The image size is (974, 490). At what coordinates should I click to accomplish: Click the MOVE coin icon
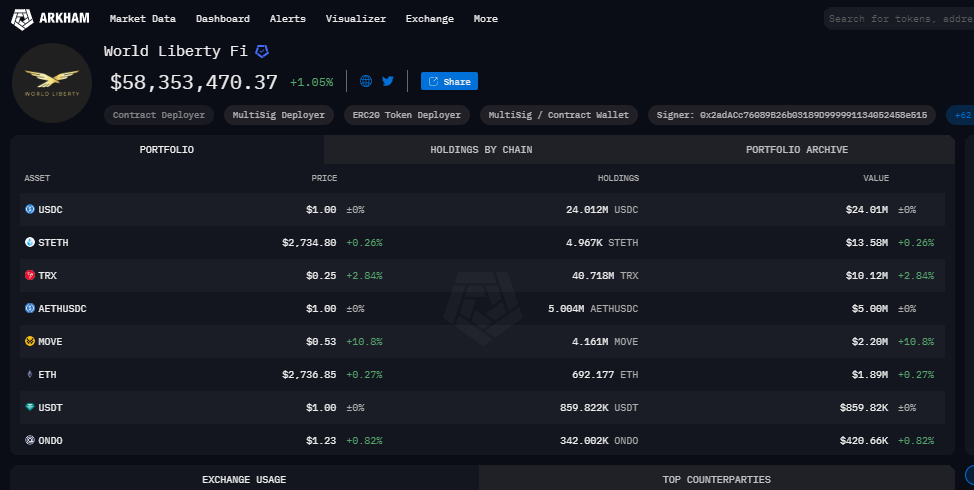coord(30,342)
